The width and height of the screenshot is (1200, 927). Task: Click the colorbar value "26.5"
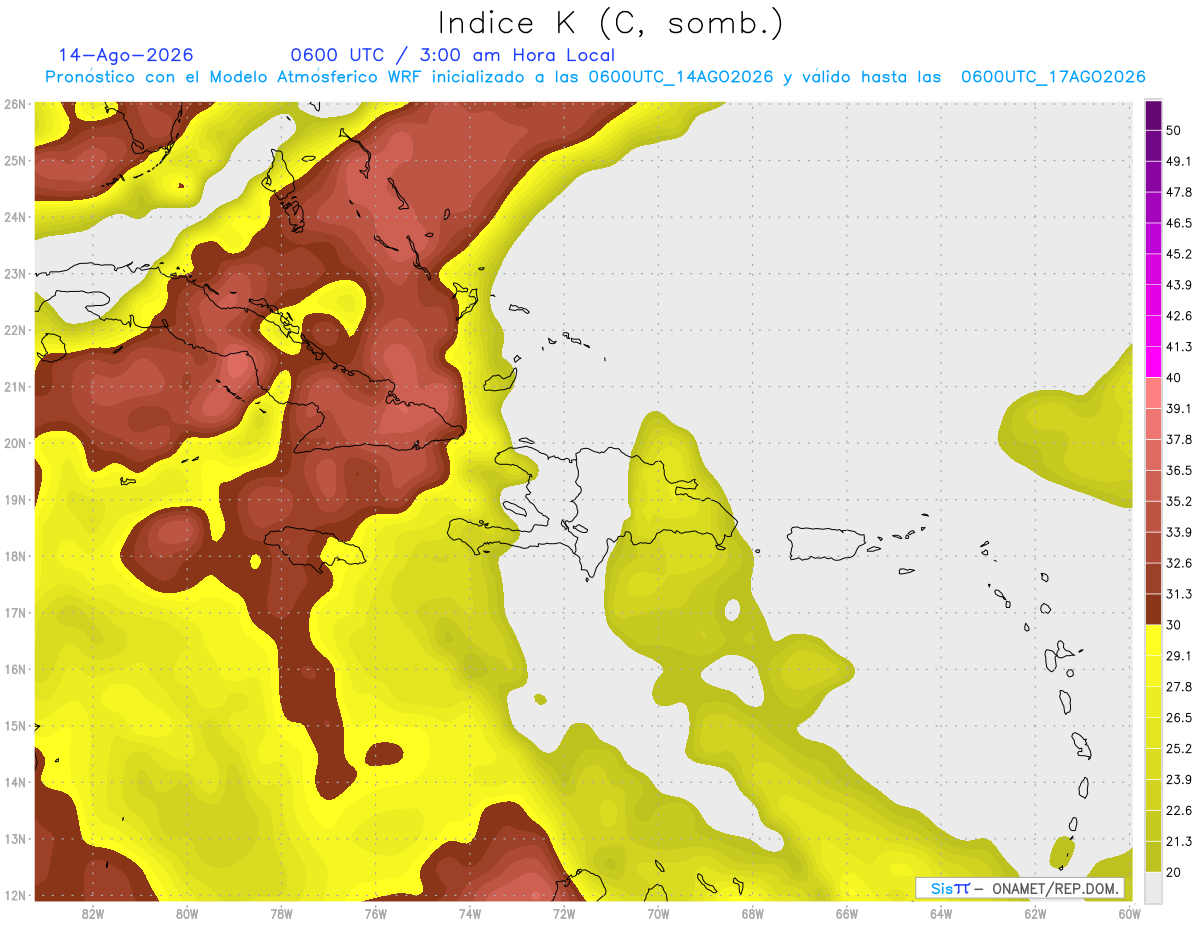(1179, 718)
